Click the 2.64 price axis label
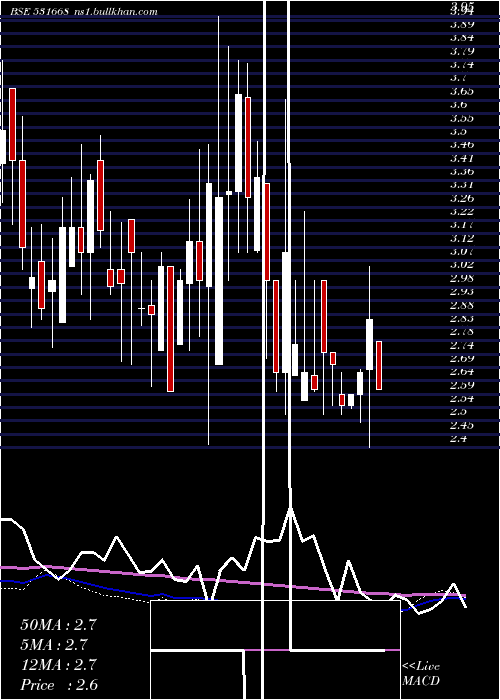The width and height of the screenshot is (500, 700). click(462, 371)
